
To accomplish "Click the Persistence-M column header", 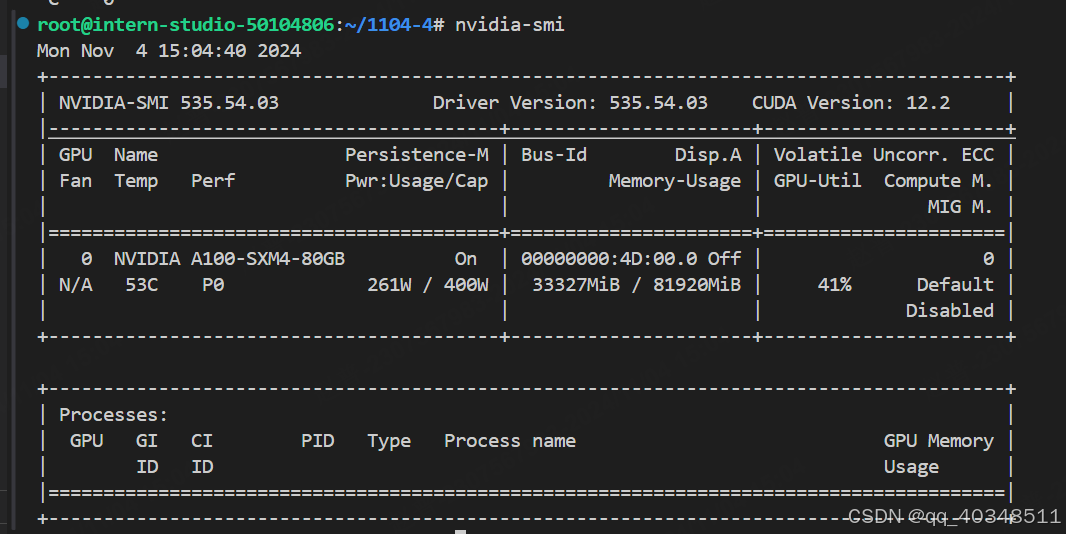I will click(x=417, y=155).
